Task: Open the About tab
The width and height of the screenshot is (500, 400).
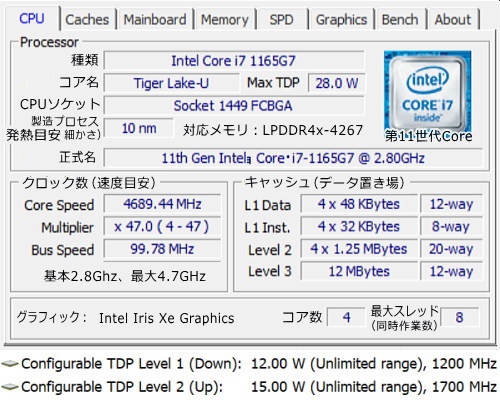Action: click(453, 20)
